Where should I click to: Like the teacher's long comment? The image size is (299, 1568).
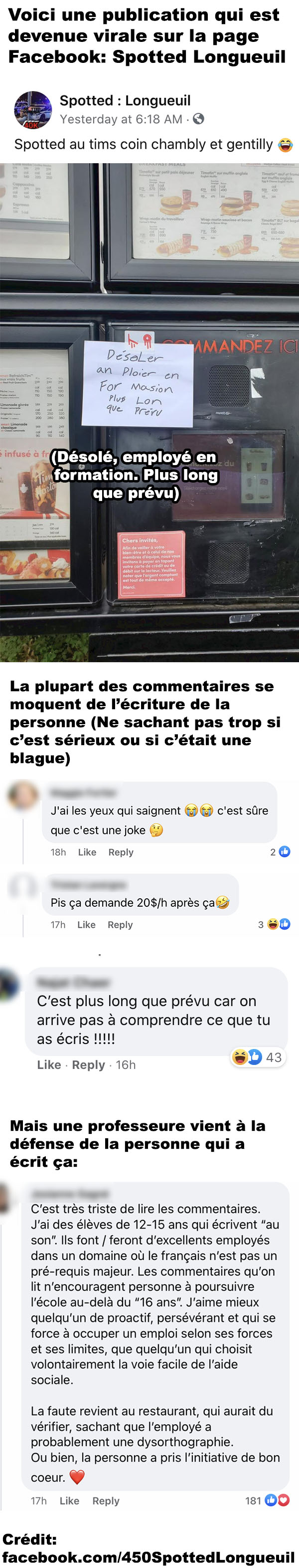coord(69,1501)
